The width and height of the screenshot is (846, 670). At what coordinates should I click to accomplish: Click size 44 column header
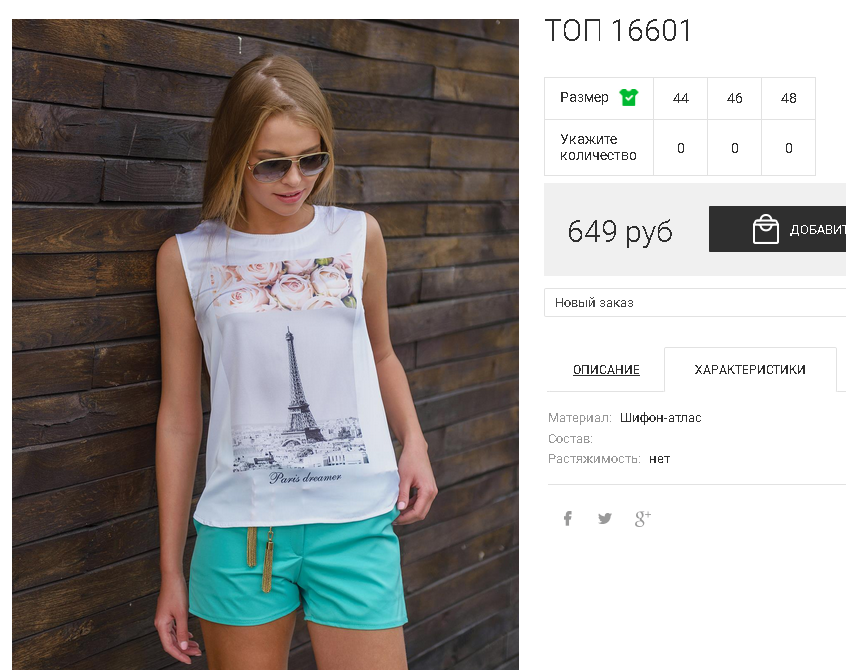pos(680,98)
